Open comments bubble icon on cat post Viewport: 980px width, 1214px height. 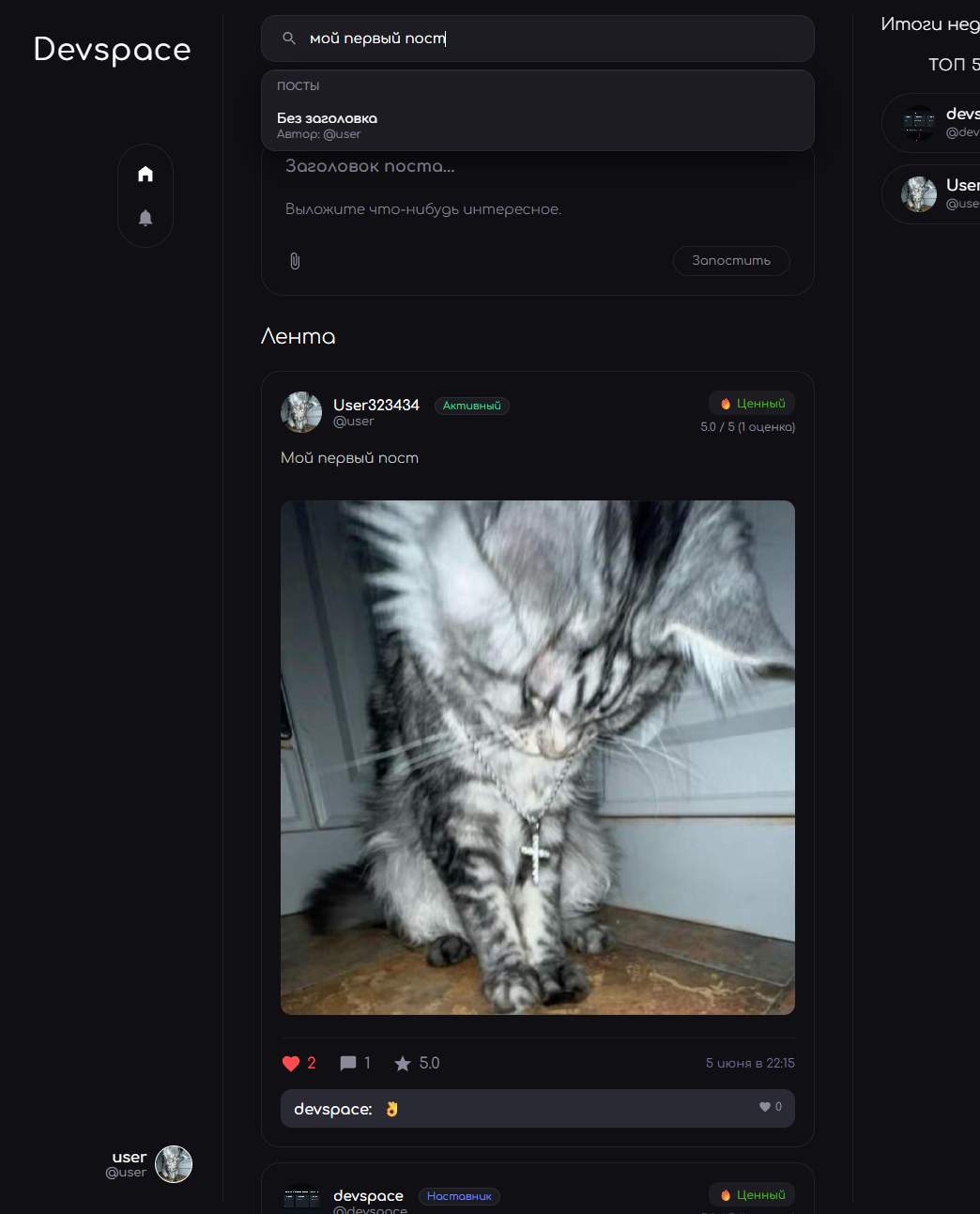pos(348,1063)
